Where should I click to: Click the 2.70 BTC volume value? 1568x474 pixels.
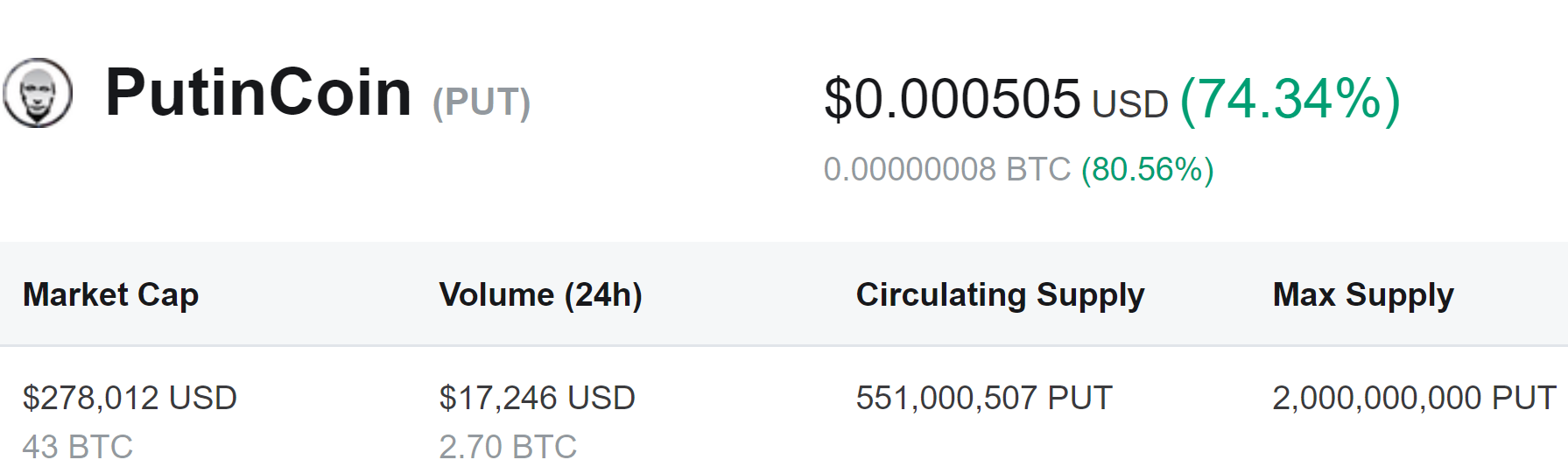(x=508, y=447)
